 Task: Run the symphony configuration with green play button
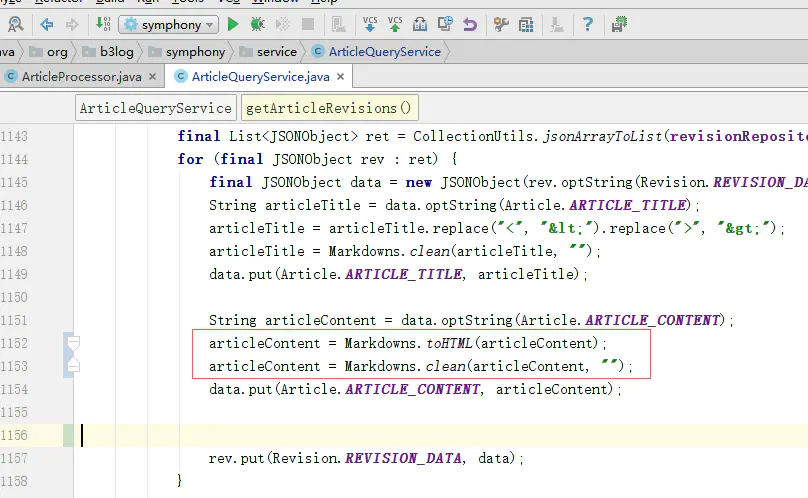point(233,24)
